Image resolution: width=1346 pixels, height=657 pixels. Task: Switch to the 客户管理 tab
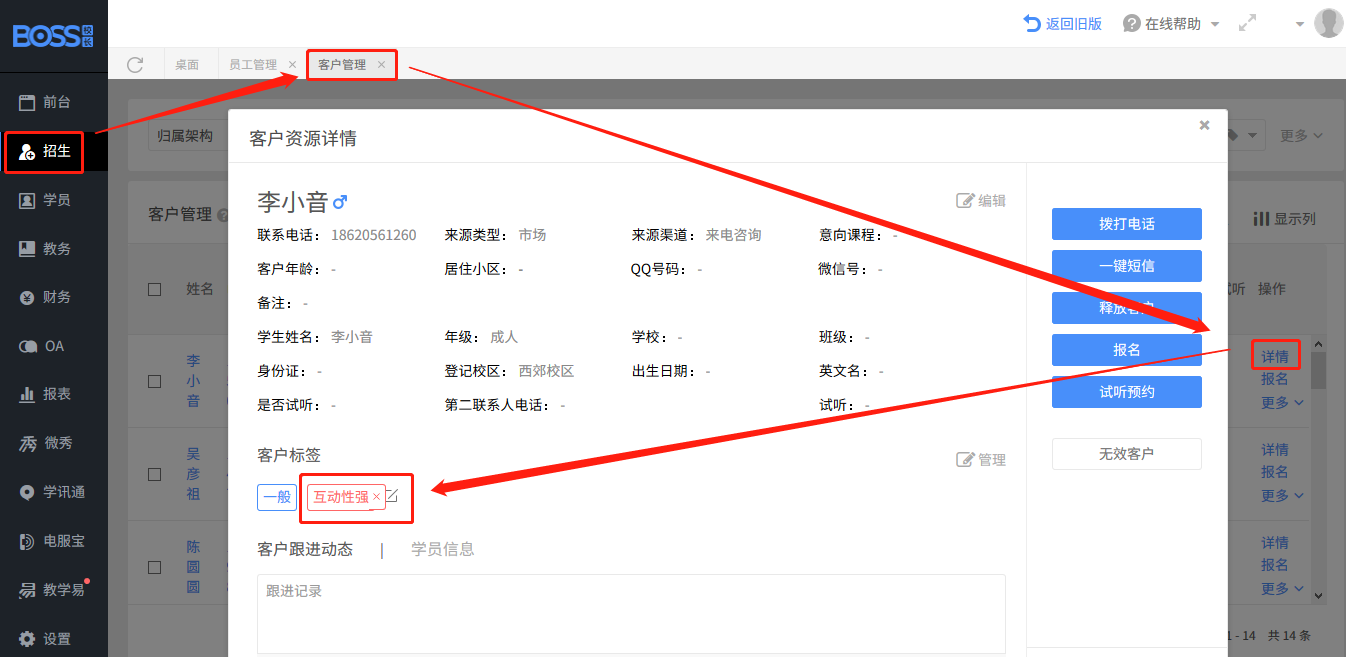coord(342,64)
